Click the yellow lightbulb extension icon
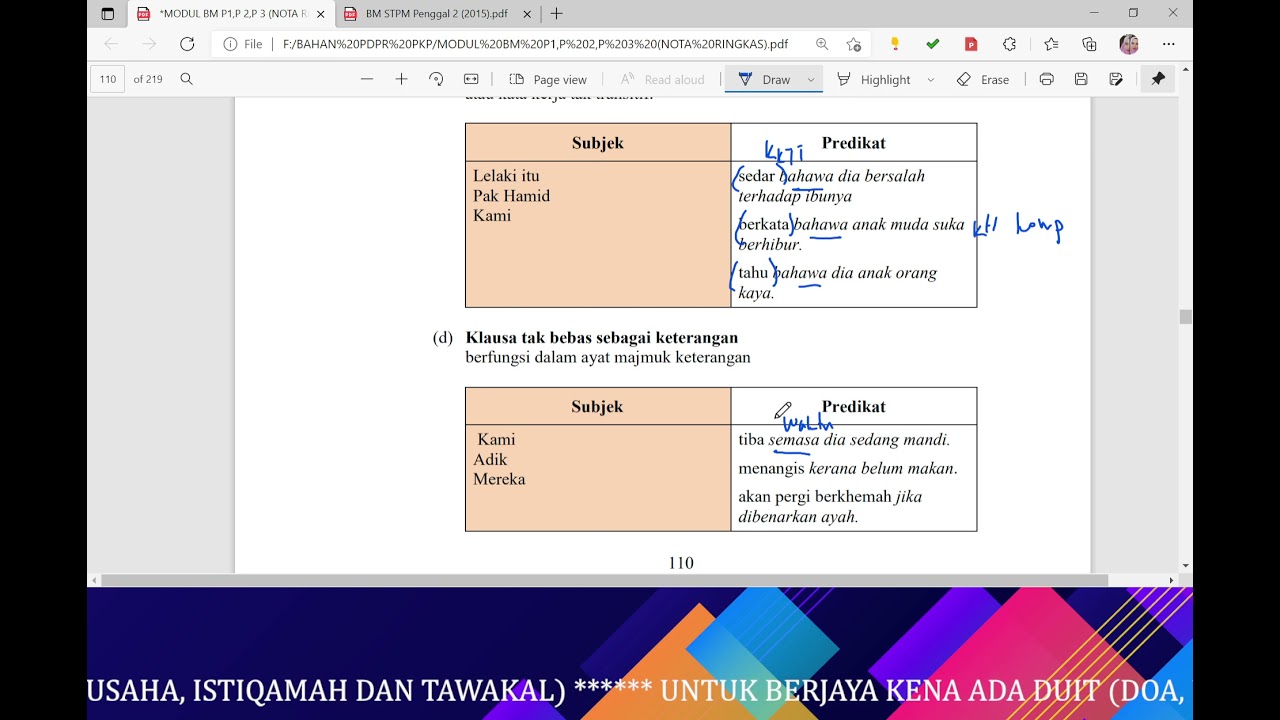The image size is (1280, 720). [x=895, y=44]
